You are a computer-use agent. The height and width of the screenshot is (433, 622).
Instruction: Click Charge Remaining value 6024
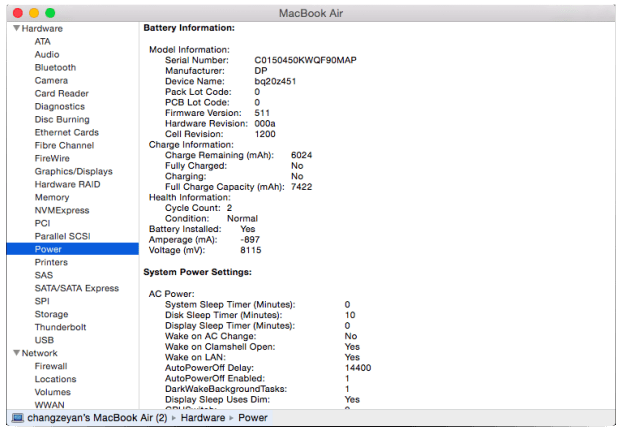click(301, 155)
